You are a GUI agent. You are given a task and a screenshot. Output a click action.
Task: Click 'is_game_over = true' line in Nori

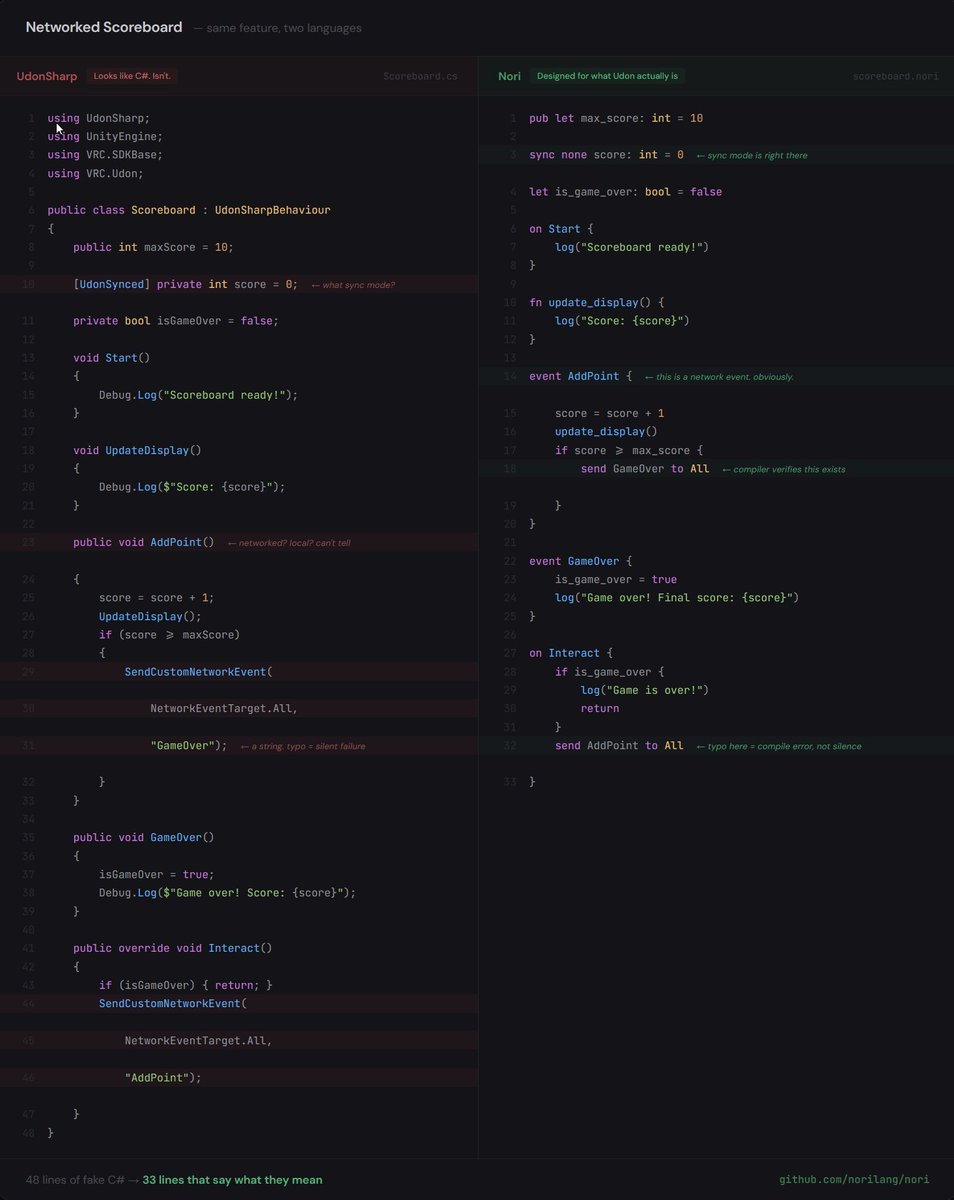point(616,579)
